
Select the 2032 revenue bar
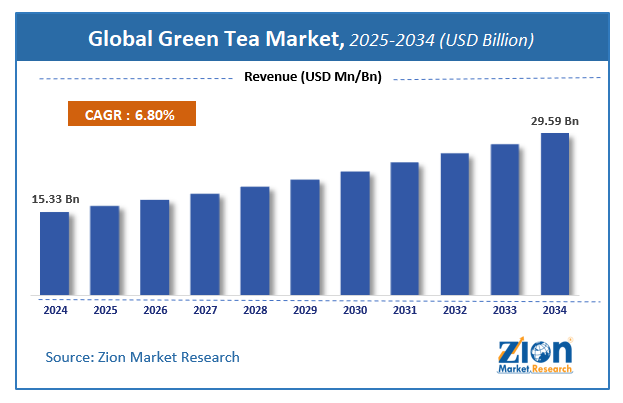tap(455, 224)
